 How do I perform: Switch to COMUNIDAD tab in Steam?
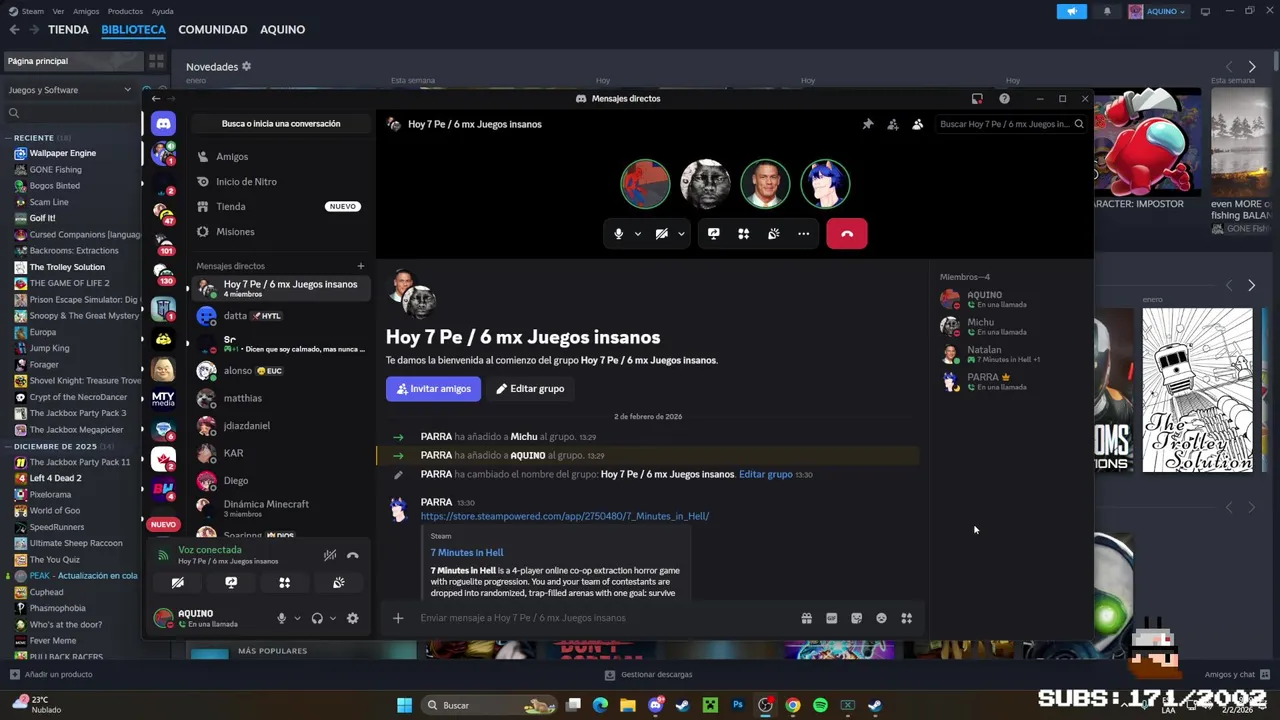tap(213, 30)
